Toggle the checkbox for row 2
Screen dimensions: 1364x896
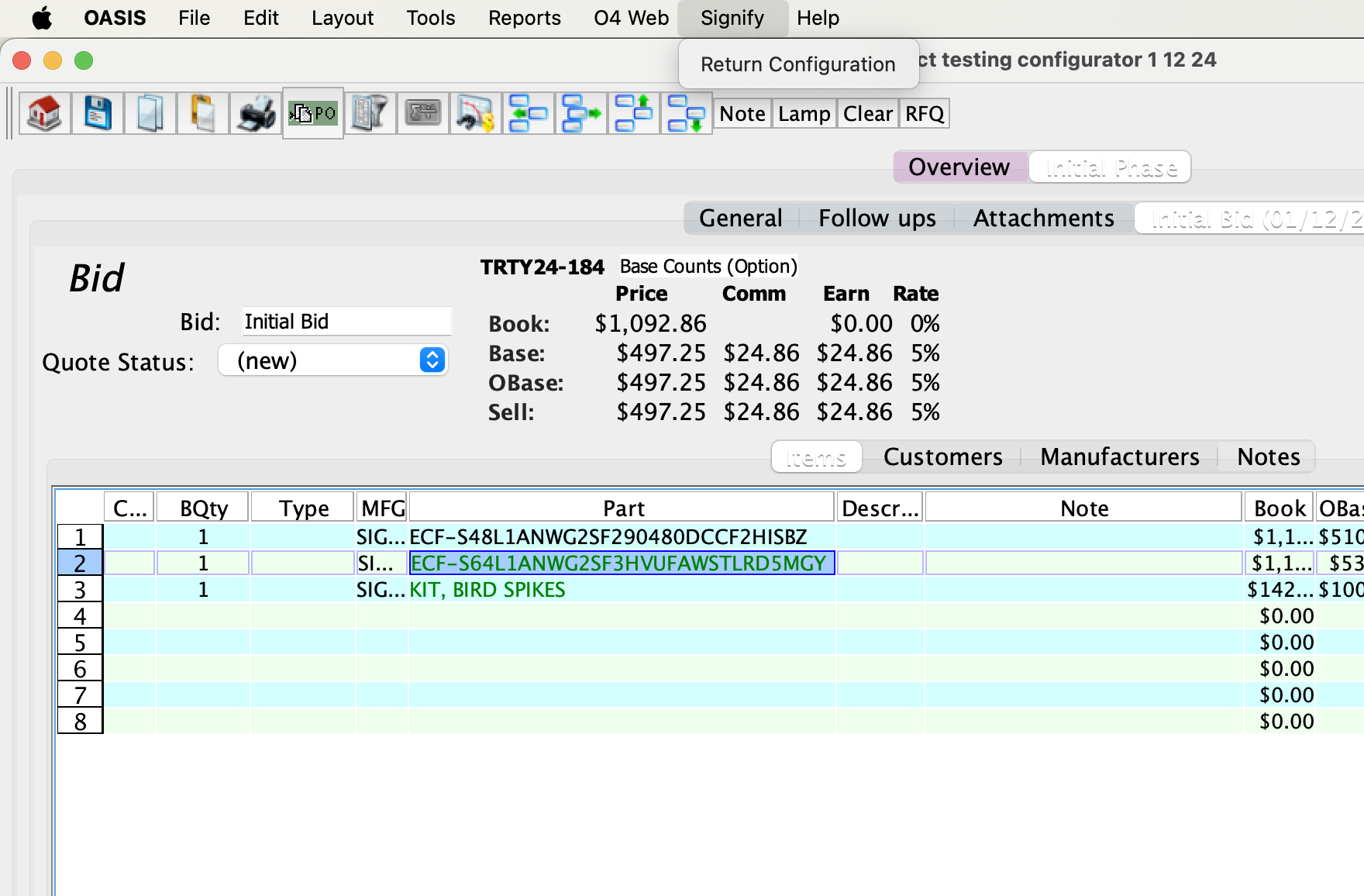click(x=129, y=563)
